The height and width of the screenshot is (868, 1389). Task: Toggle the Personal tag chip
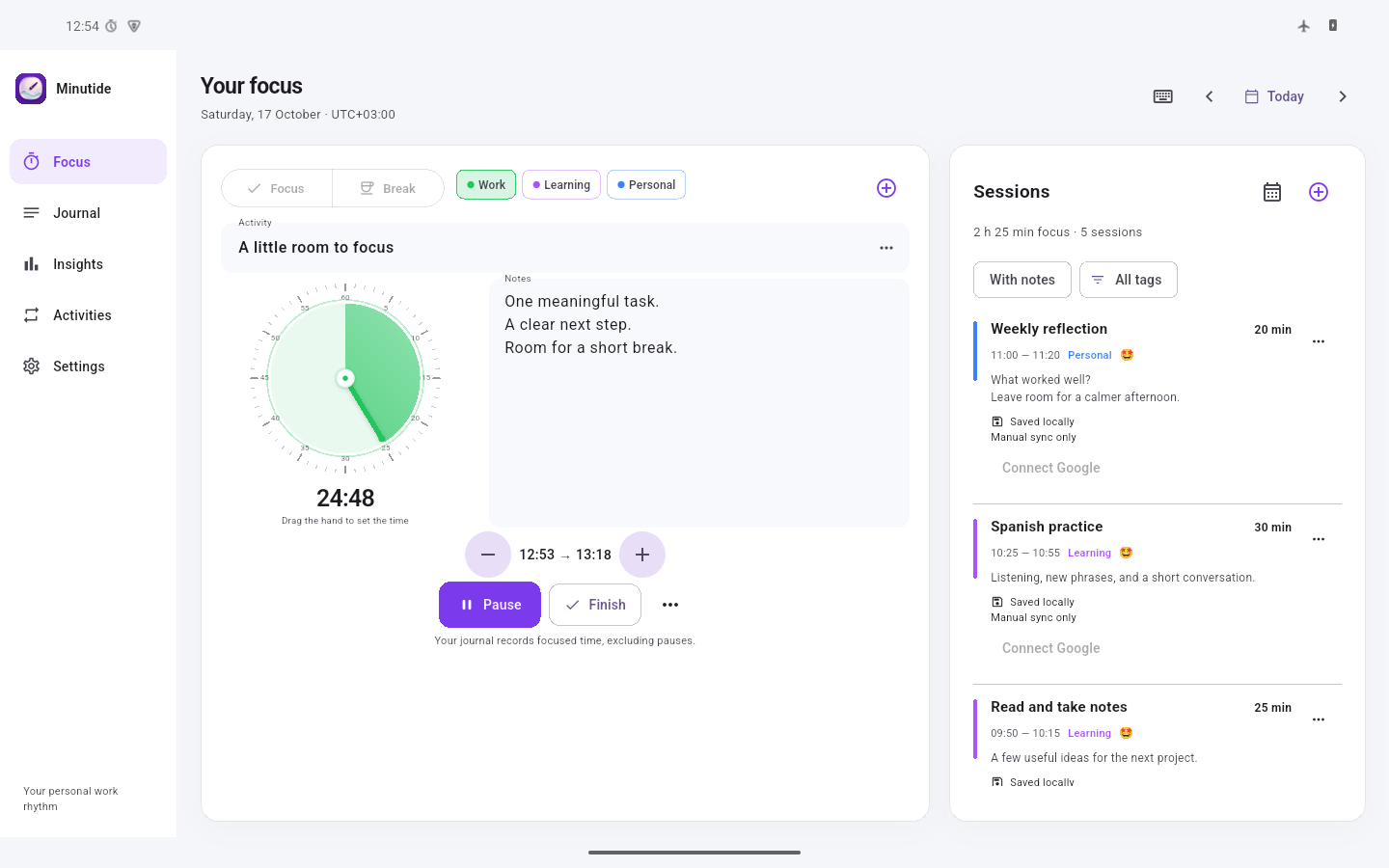point(646,184)
